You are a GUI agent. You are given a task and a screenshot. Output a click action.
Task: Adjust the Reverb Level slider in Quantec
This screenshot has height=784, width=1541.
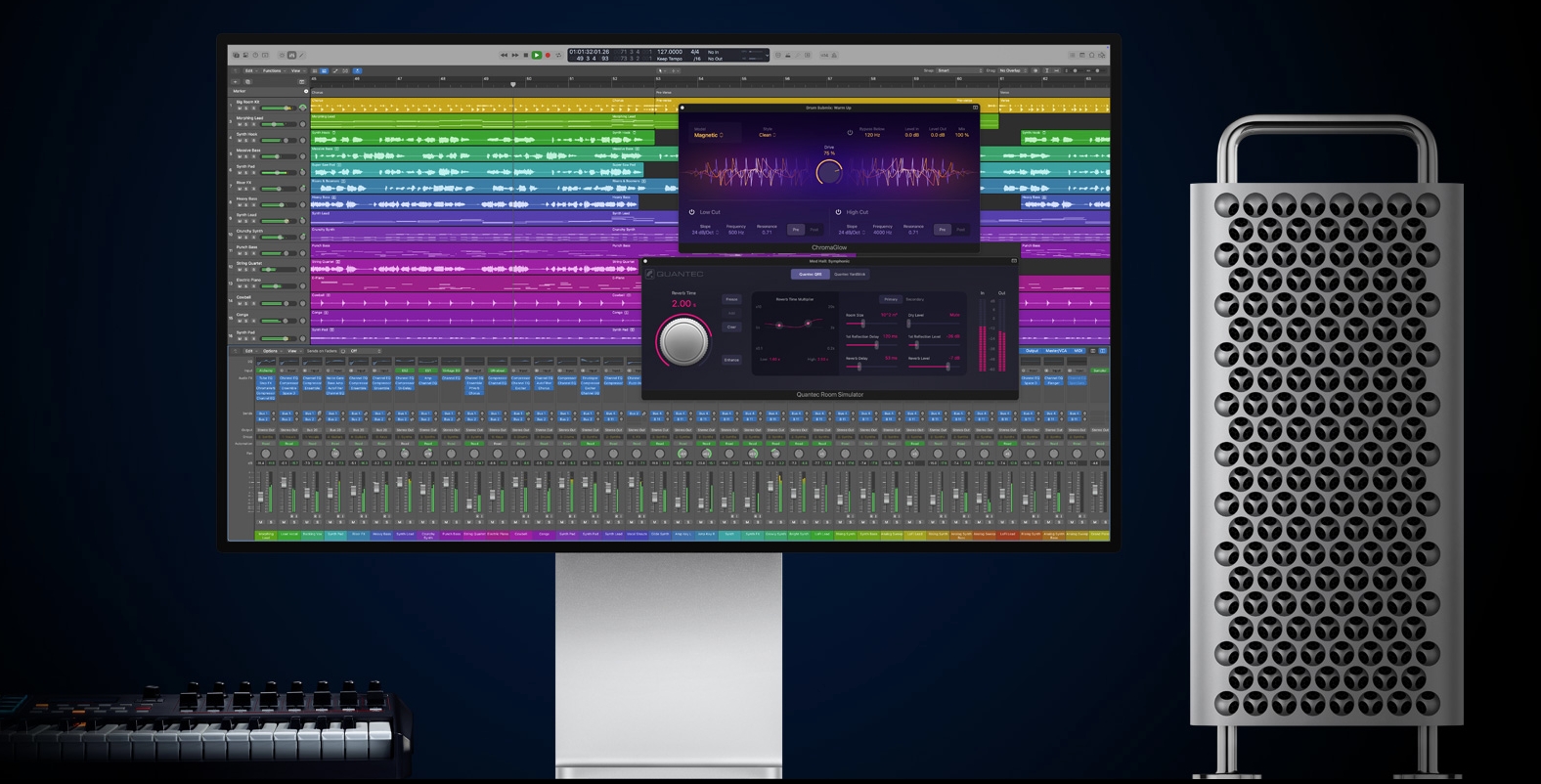click(934, 367)
